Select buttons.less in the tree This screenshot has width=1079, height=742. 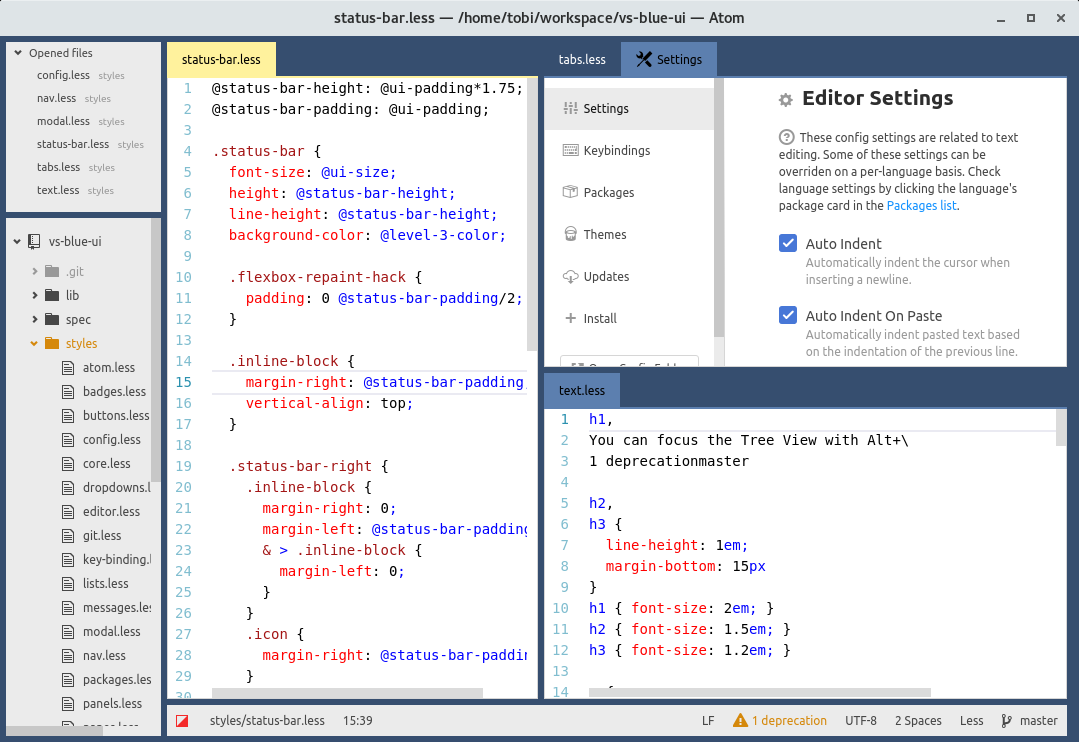[x=116, y=416]
